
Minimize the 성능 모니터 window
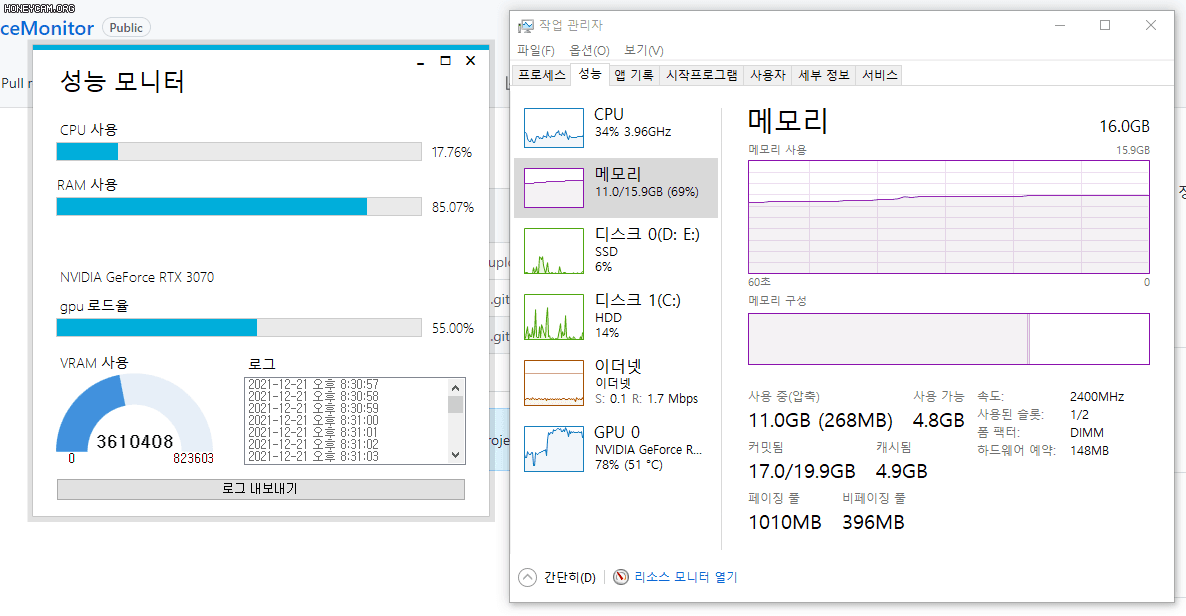pyautogui.click(x=421, y=61)
